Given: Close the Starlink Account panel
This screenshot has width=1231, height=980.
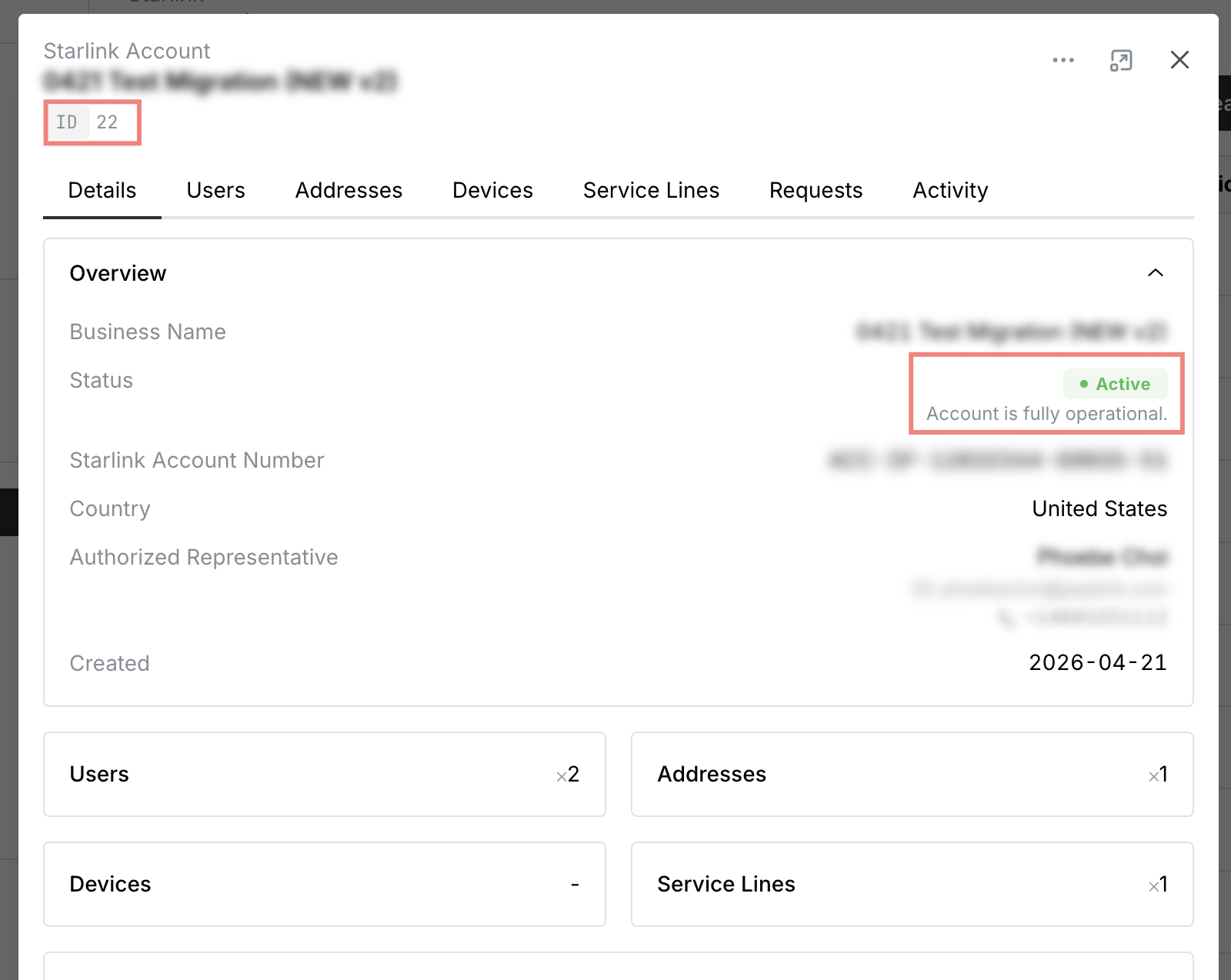Looking at the screenshot, I should tap(1179, 60).
